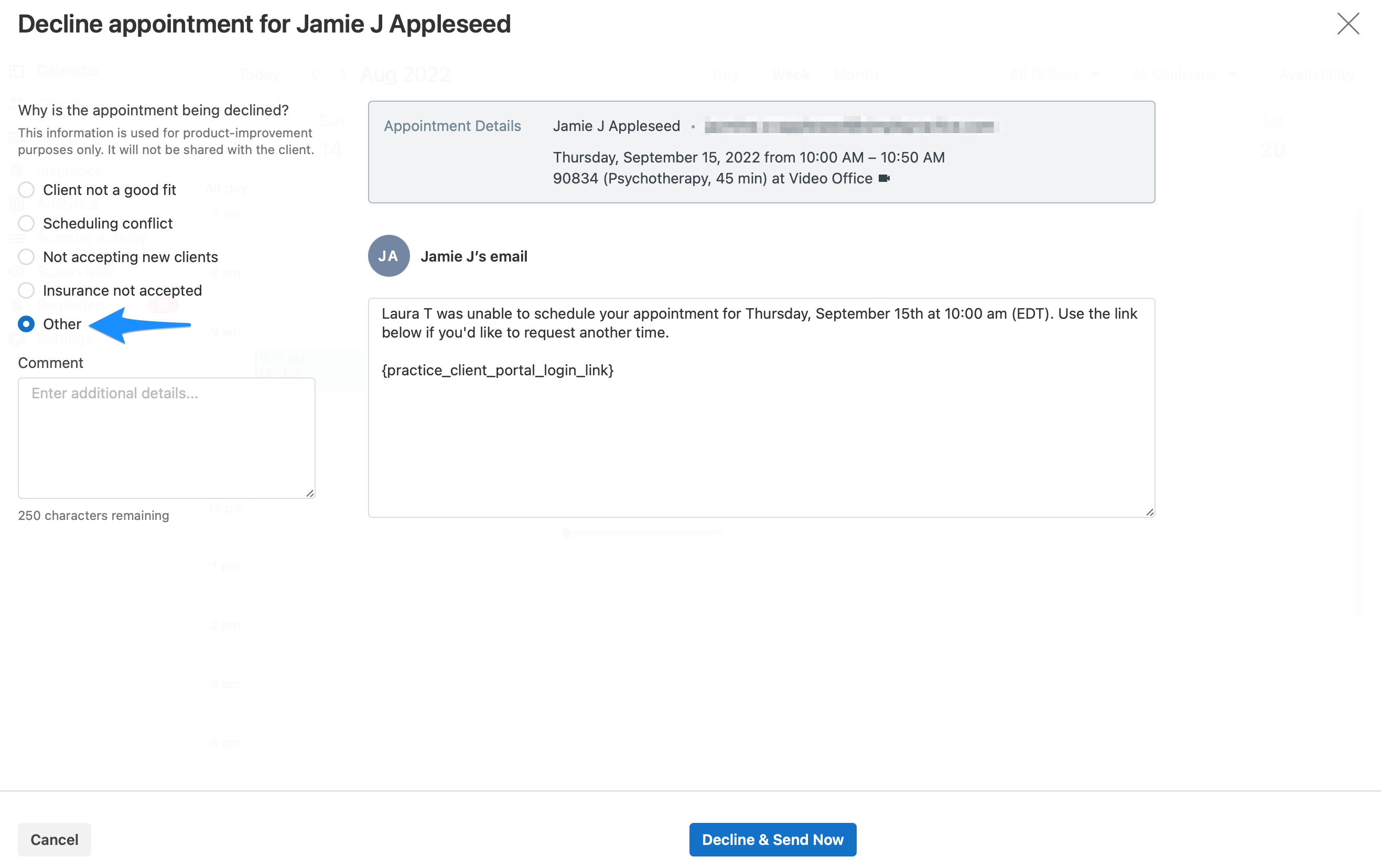Select the 'Other' decline reason

[26, 324]
